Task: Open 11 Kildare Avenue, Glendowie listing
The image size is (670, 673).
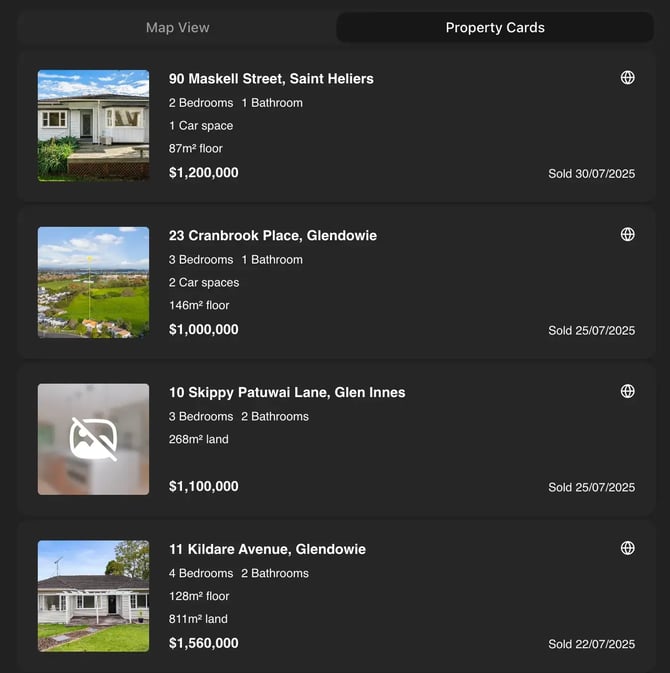Action: coord(267,550)
